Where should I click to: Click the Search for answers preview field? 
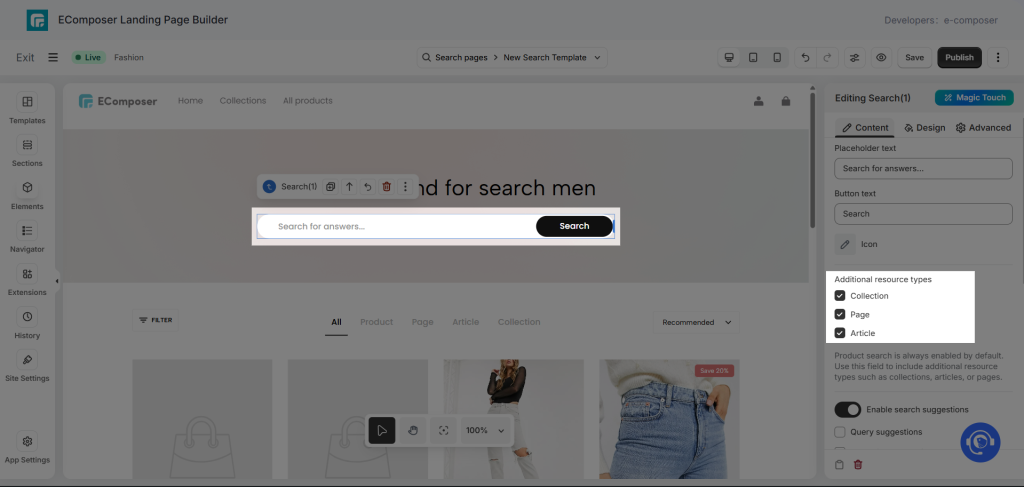397,227
